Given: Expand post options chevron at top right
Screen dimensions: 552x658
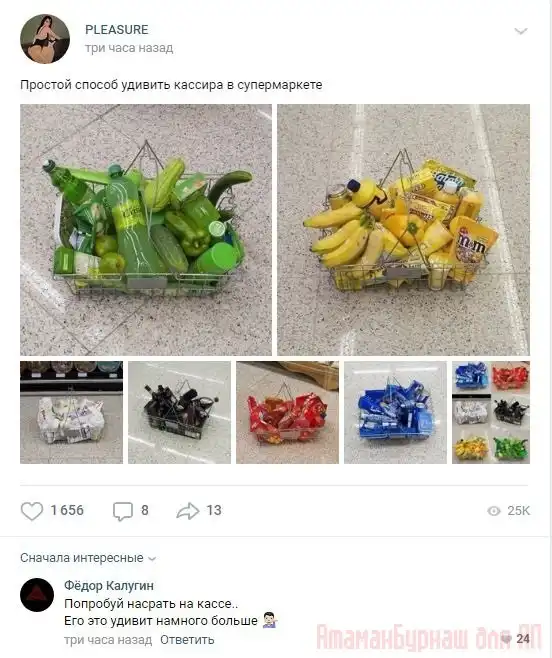Looking at the screenshot, I should (x=521, y=31).
